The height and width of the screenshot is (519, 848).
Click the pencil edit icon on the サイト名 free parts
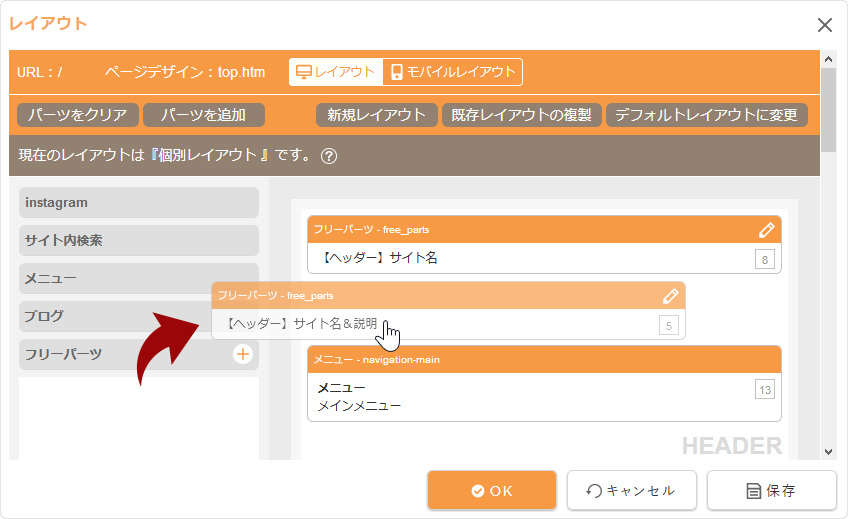pyautogui.click(x=767, y=230)
